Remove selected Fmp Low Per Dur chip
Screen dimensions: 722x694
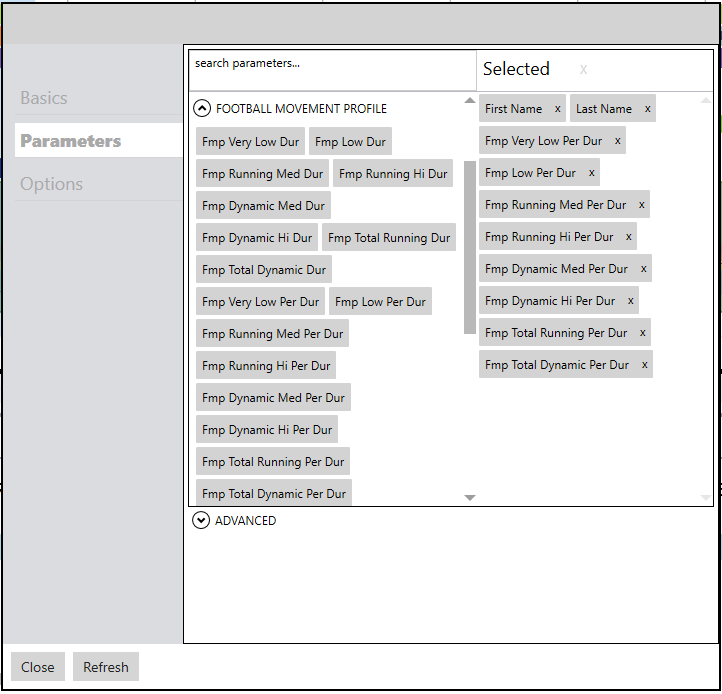592,173
